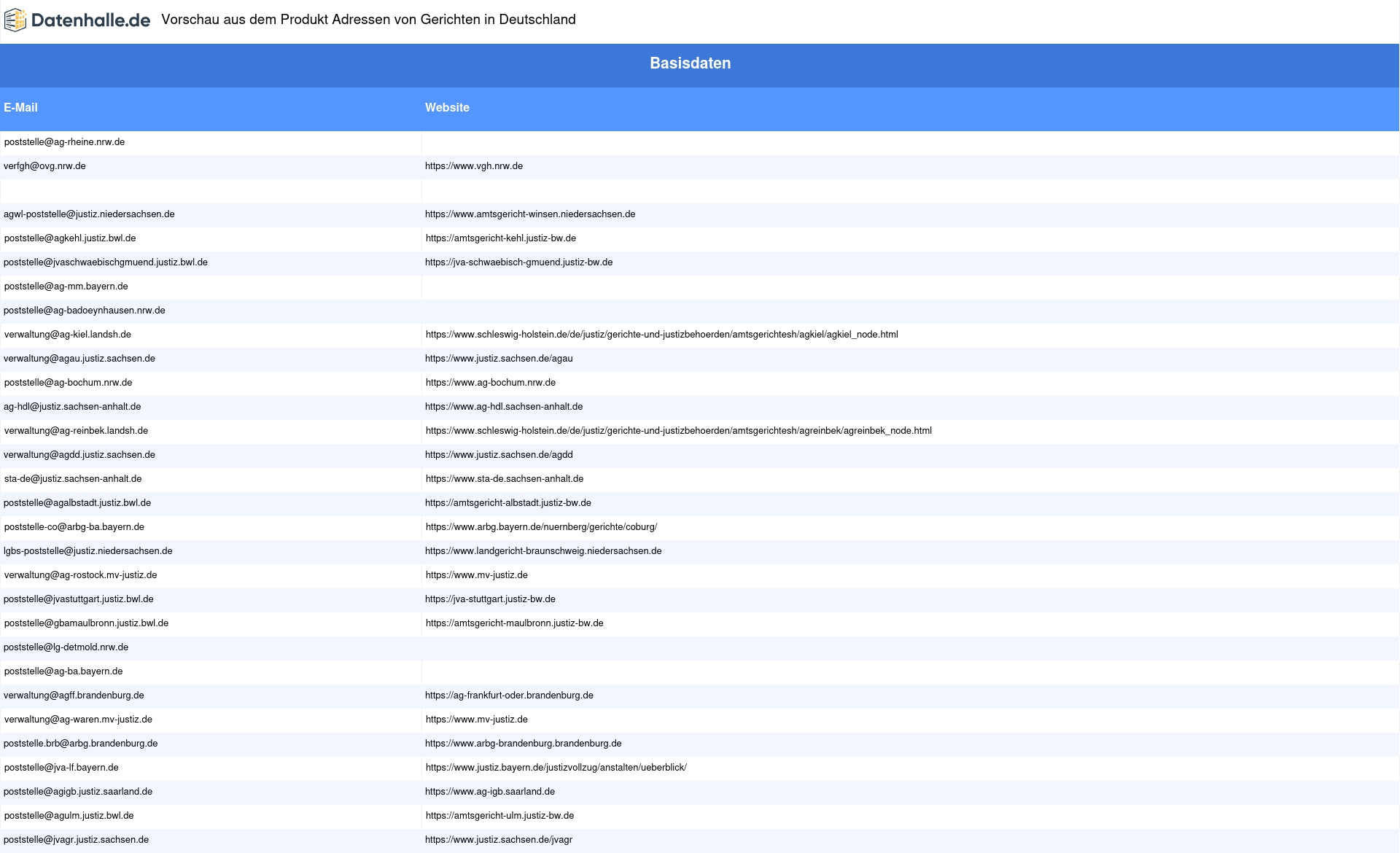Viewport: 1400px width, 853px height.
Task: Click the Vorschau aus dem Produkt title text
Action: [x=369, y=20]
